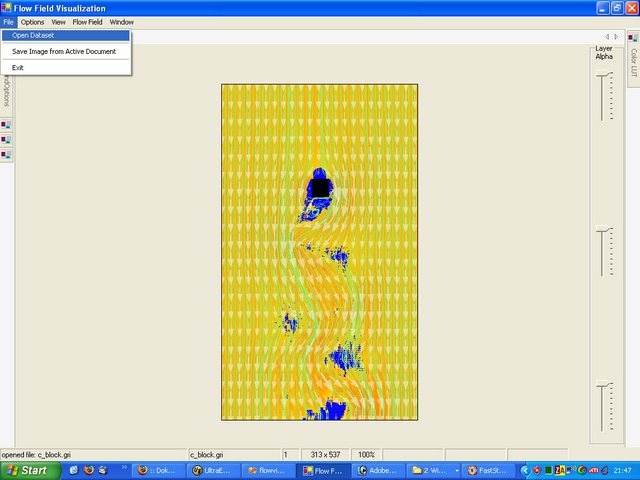Choose Save Image from Active Document
Image resolution: width=640 pixels, height=480 pixels.
coord(64,51)
